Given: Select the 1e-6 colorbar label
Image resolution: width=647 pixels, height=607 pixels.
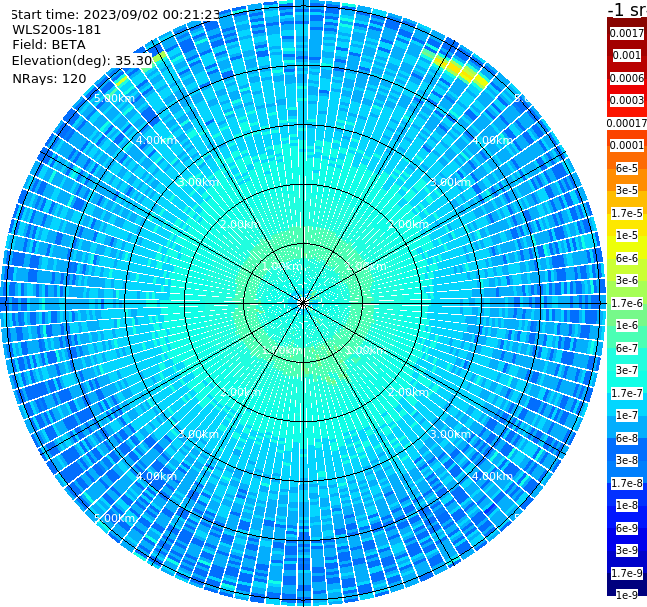Looking at the screenshot, I should coord(627,325).
